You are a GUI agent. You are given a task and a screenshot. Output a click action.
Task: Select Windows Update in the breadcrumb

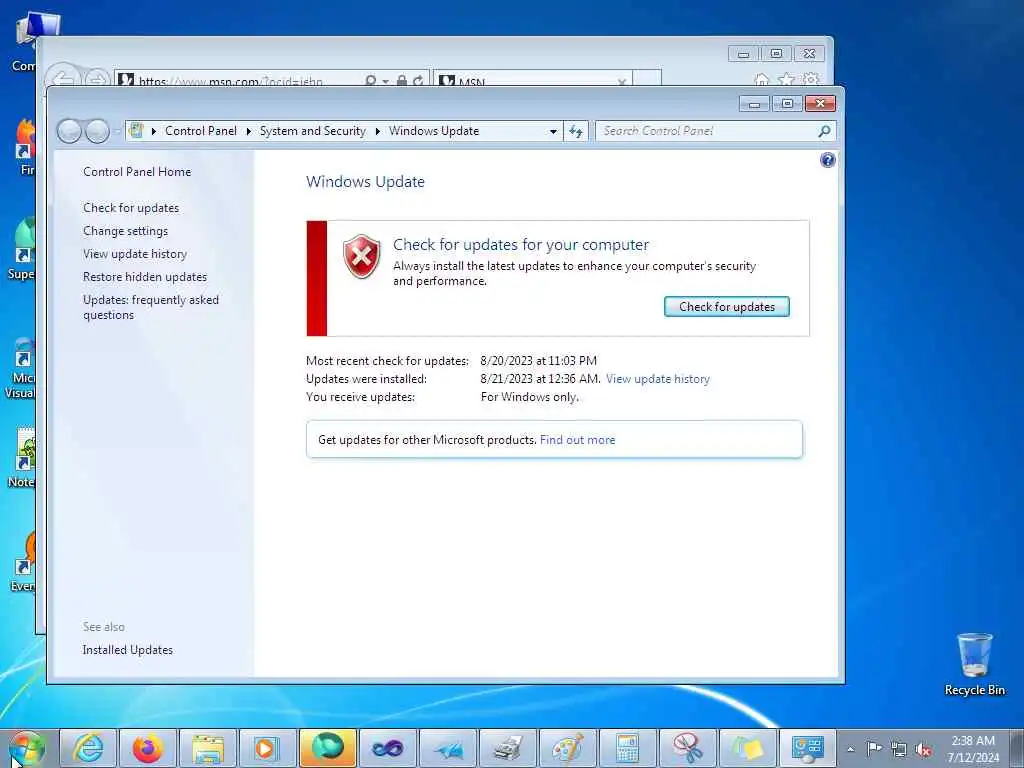(434, 131)
